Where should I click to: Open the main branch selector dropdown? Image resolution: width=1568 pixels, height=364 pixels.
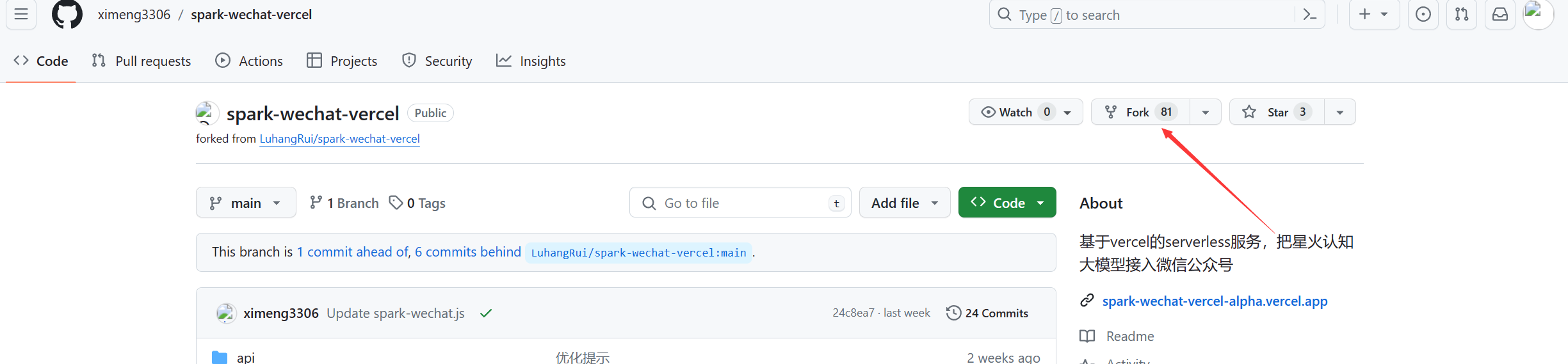[246, 203]
